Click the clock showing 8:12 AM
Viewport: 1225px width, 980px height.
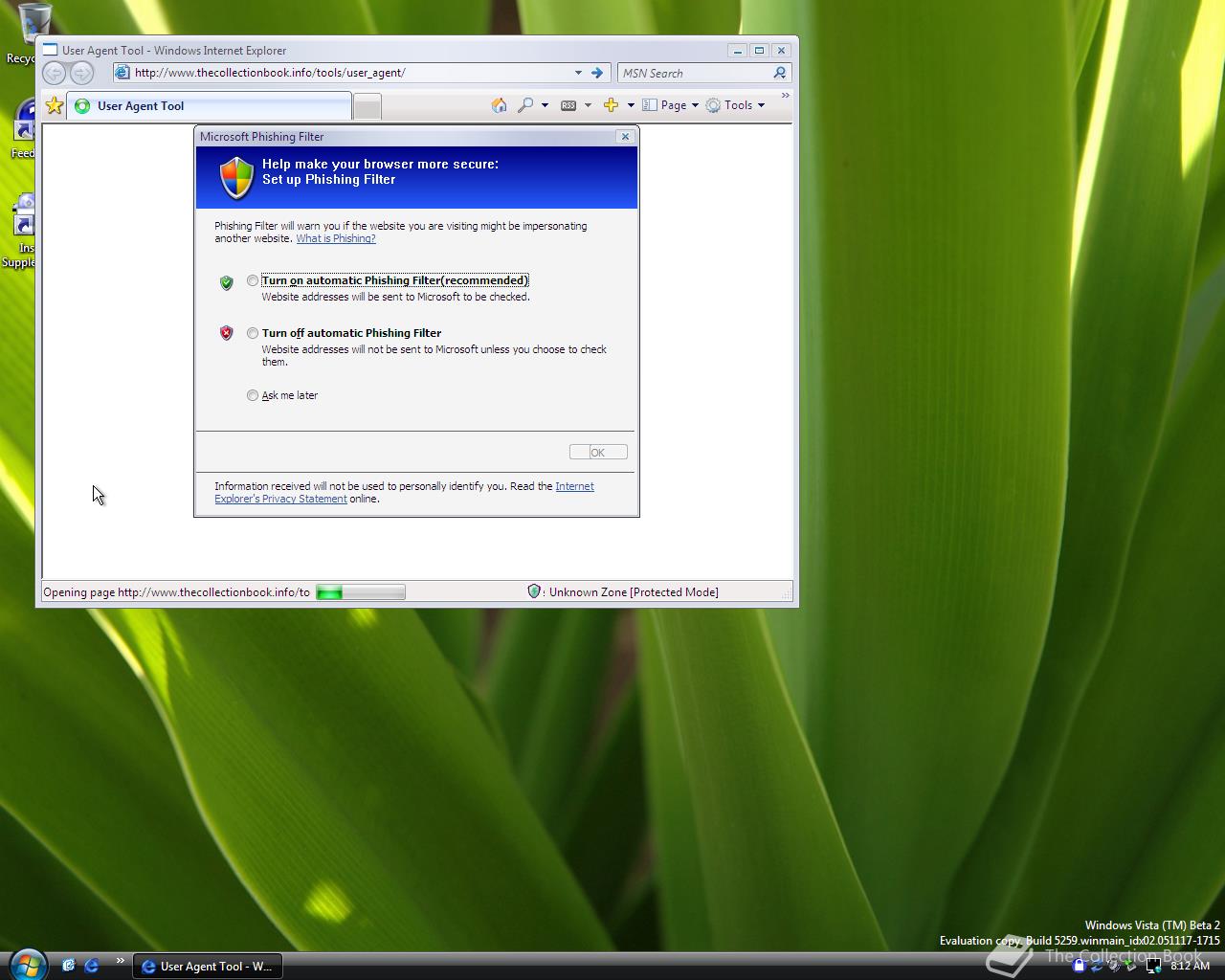(x=1190, y=966)
